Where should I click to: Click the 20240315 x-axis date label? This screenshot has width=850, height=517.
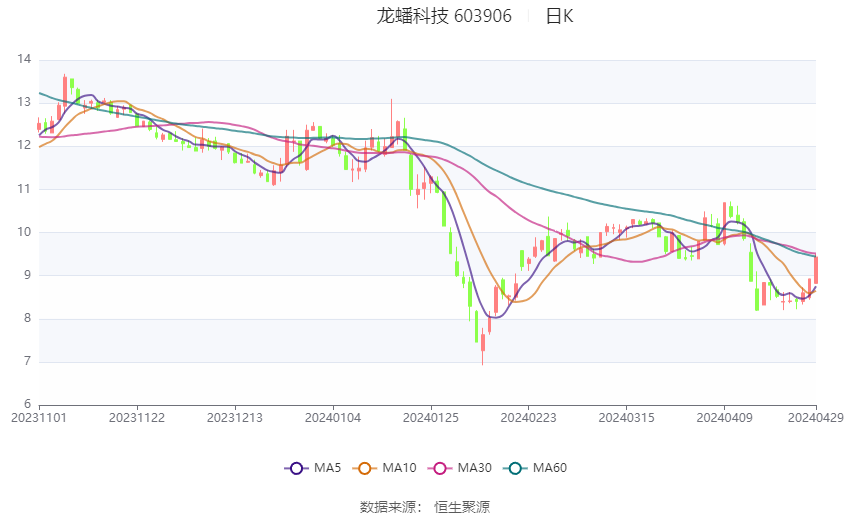627,418
